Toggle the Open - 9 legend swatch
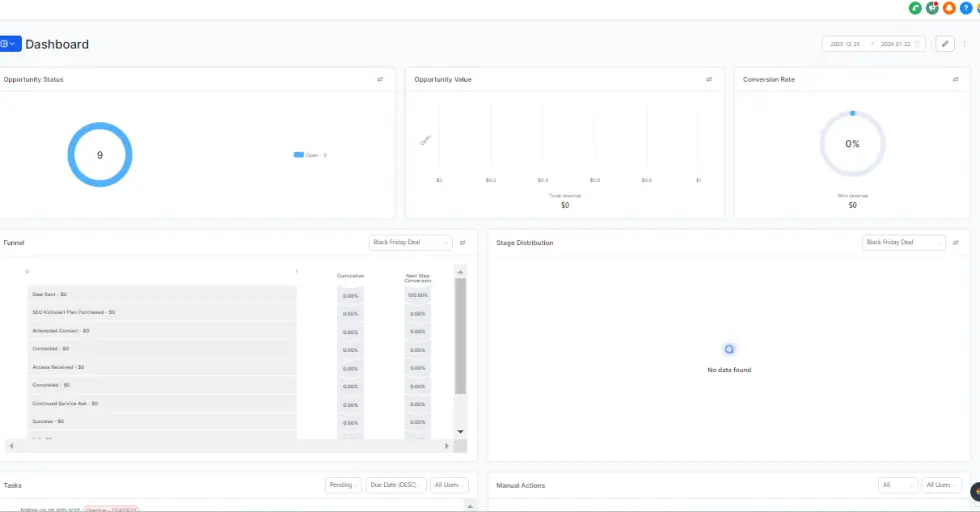The image size is (980, 512). (299, 155)
